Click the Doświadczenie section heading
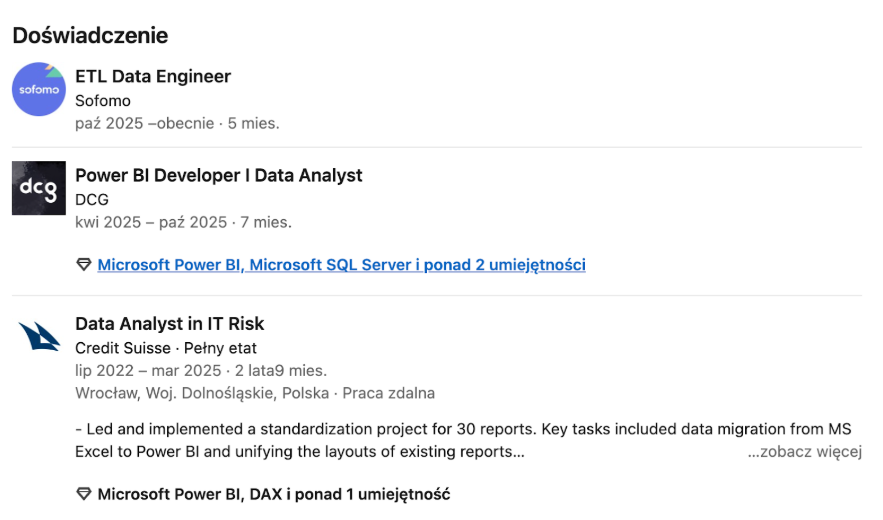The width and height of the screenshot is (883, 520). click(x=90, y=36)
